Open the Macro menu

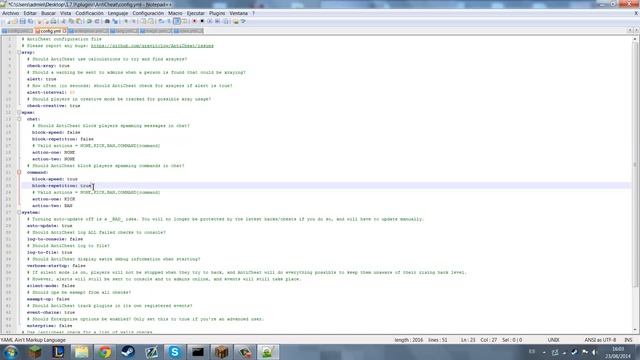pyautogui.click(x=175, y=13)
